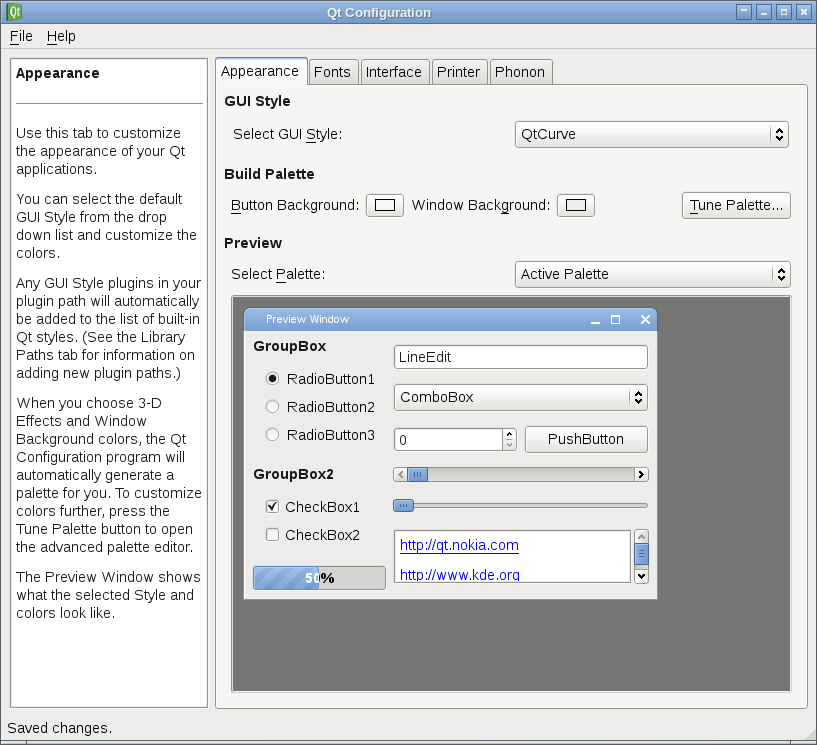Viewport: 817px width, 745px height.
Task: Click the links list scroll-up arrow
Action: [x=641, y=537]
